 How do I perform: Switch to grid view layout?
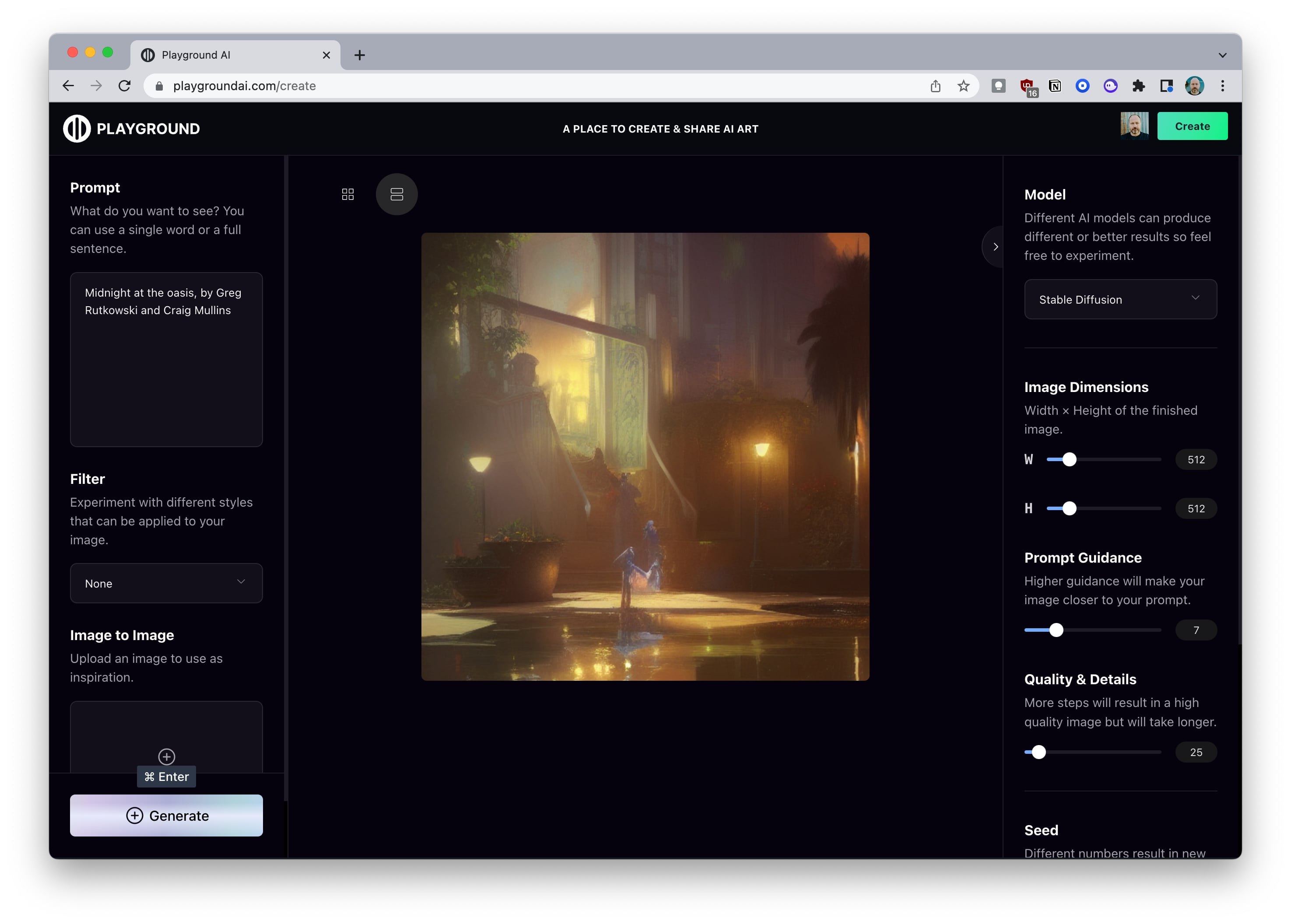347,194
